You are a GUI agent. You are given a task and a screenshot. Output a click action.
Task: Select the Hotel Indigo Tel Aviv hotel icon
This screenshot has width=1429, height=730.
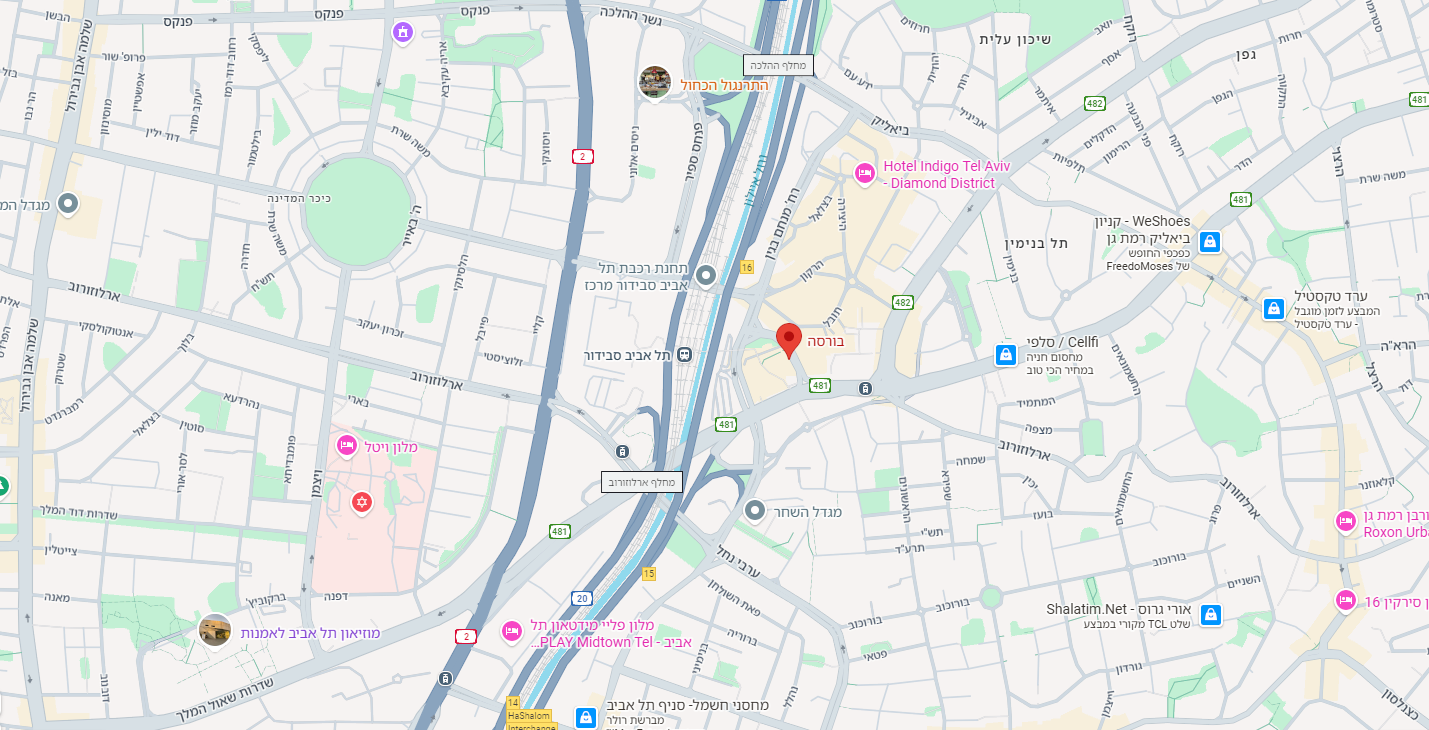[865, 174]
